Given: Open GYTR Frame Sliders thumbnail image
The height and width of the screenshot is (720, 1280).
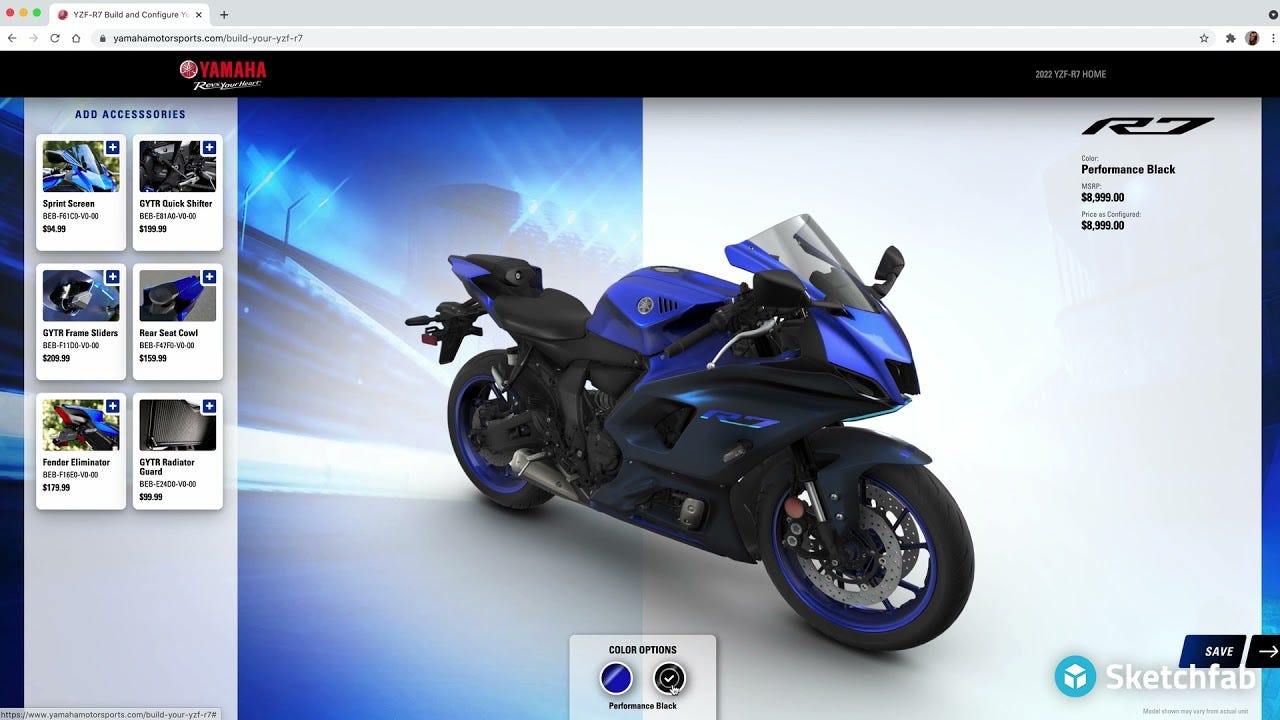Looking at the screenshot, I should pyautogui.click(x=81, y=296).
